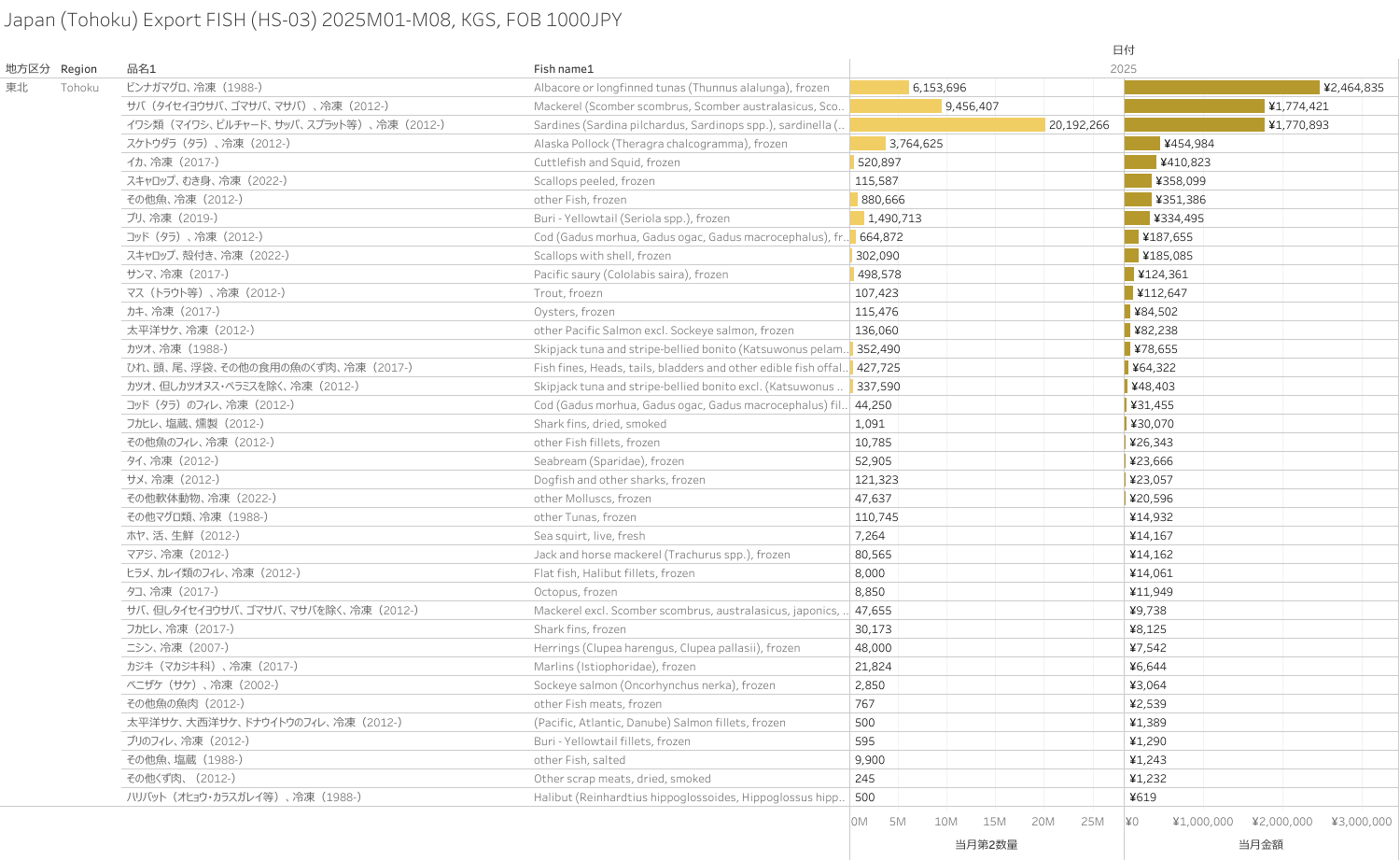Viewport: 1400px width, 860px height.
Task: Click the Mackerel 9,456,407 quantity bar
Action: pyautogui.click(x=895, y=106)
